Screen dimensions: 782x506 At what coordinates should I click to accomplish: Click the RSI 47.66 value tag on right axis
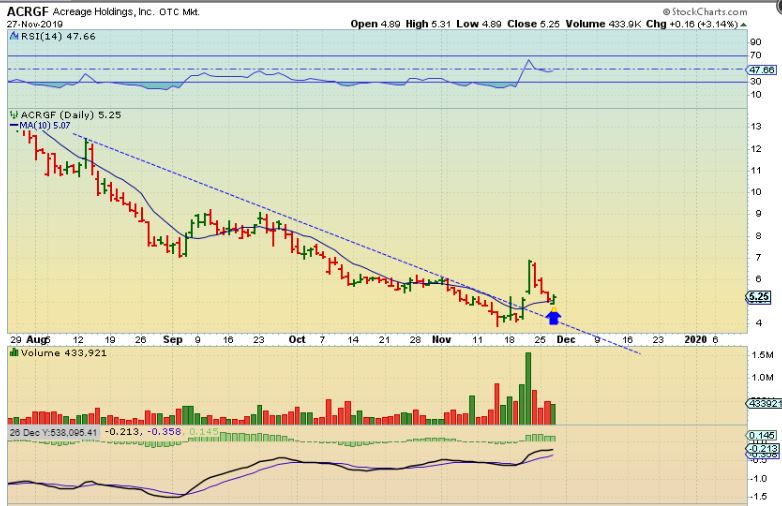click(x=762, y=70)
